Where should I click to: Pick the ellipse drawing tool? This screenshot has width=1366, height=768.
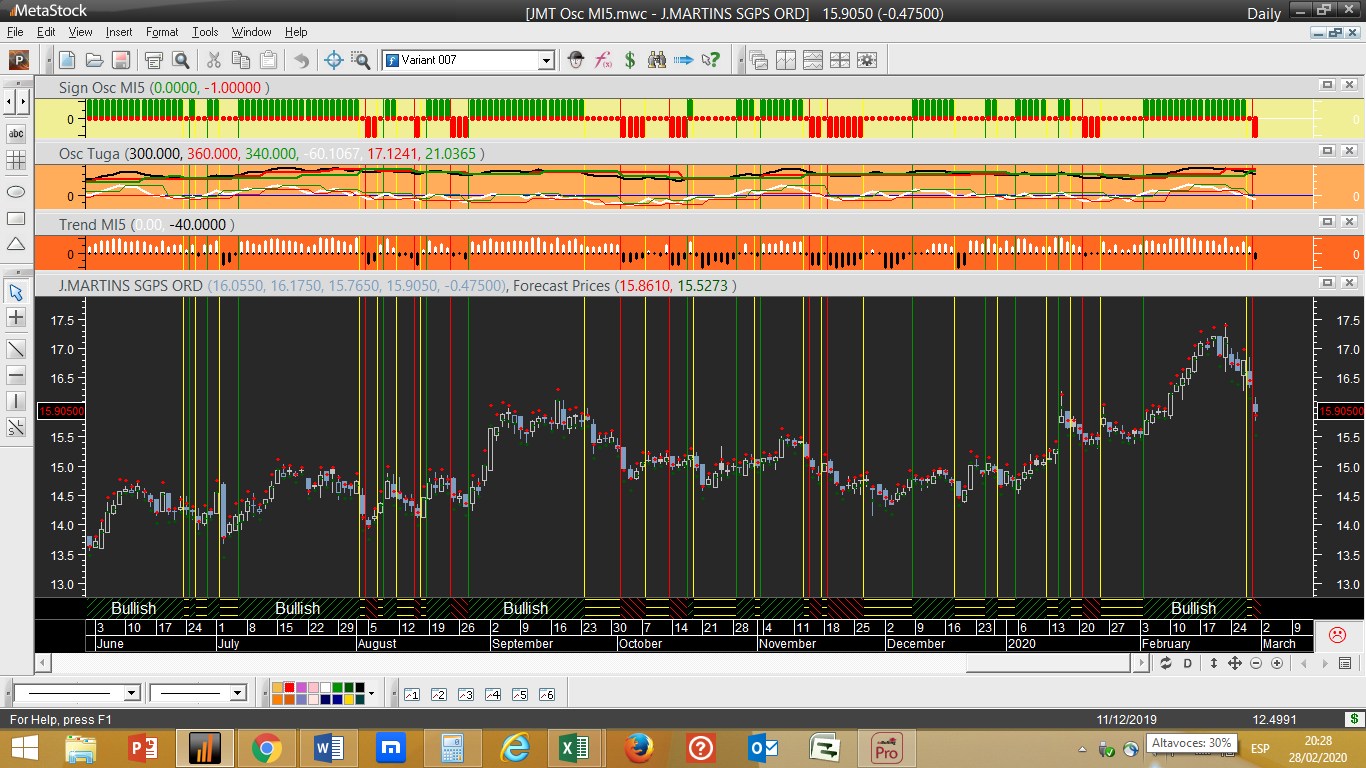click(x=16, y=190)
